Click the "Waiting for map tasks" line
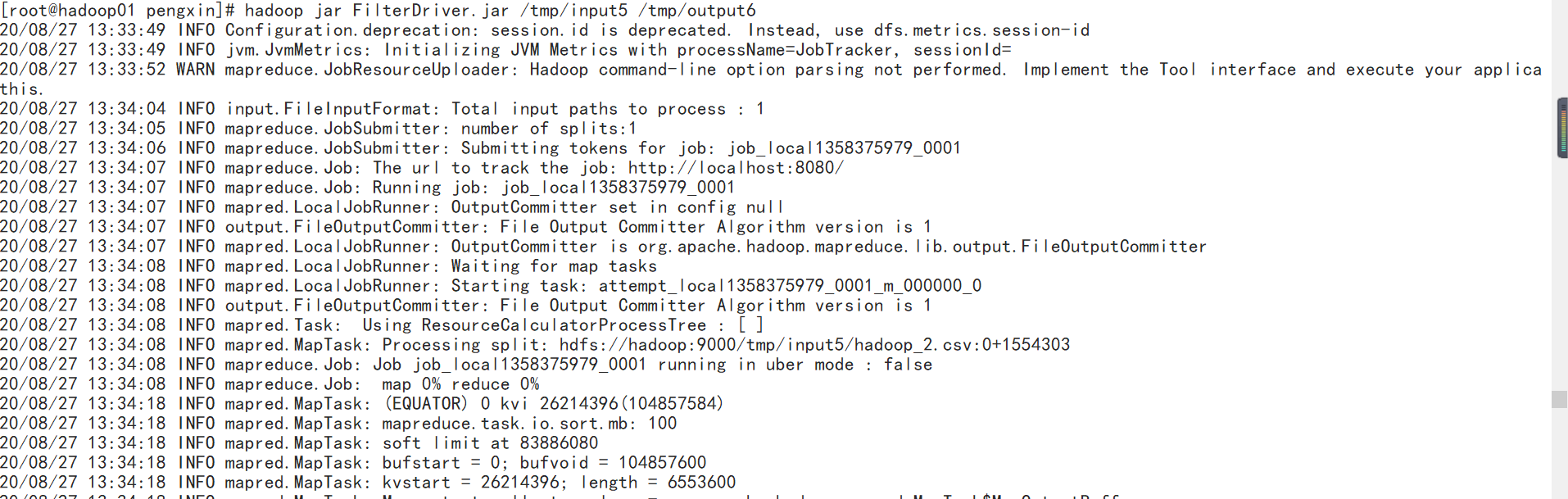 [x=554, y=266]
